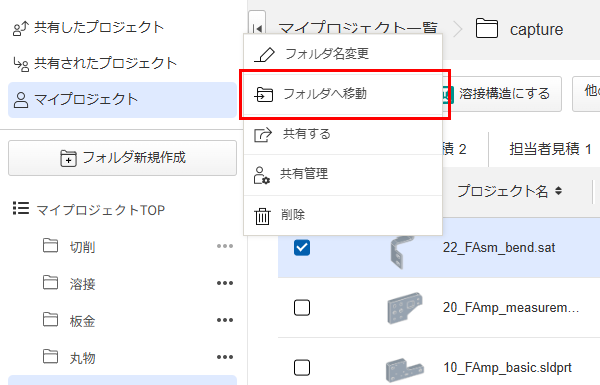This screenshot has height=385, width=600.
Task: Open the 板金 folder
Action: [82, 321]
